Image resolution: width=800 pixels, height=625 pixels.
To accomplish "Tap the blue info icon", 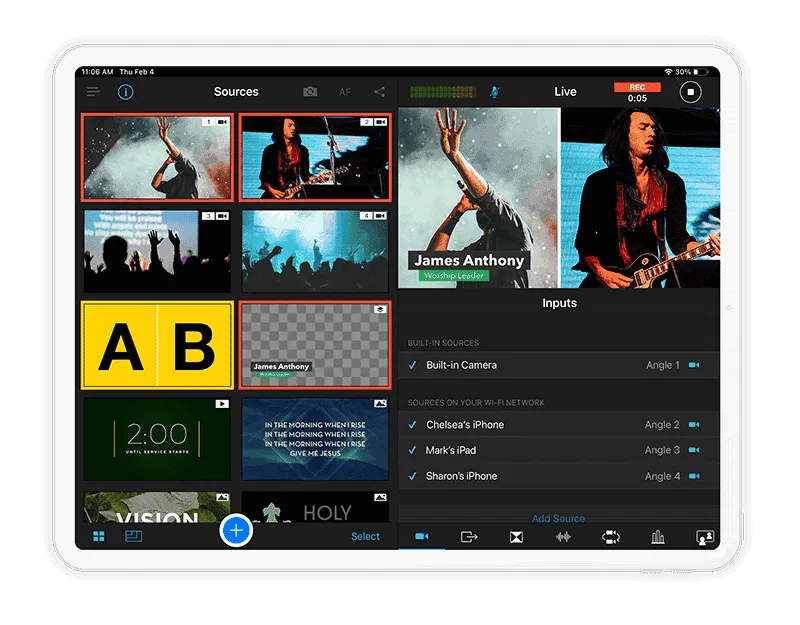I will tap(126, 92).
